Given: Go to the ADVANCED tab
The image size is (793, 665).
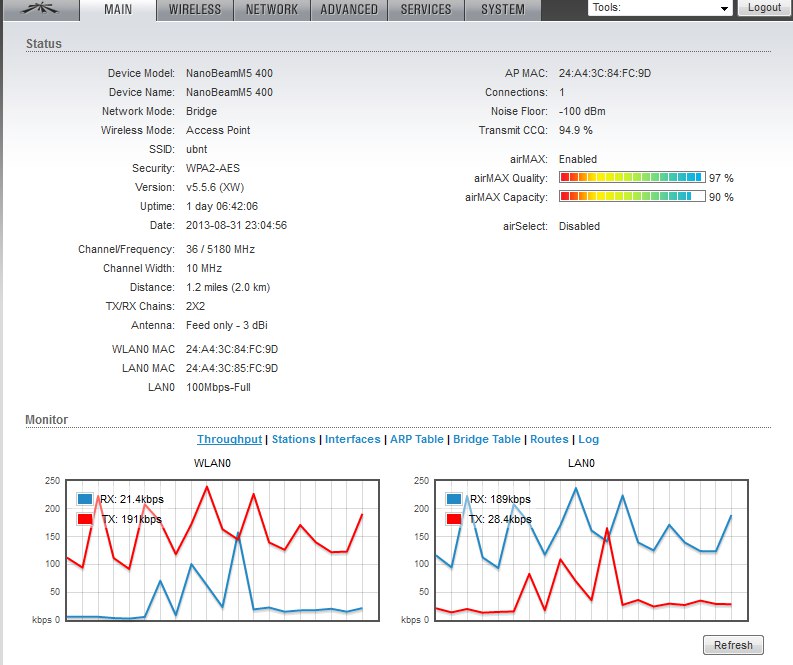Looking at the screenshot, I should (x=349, y=10).
